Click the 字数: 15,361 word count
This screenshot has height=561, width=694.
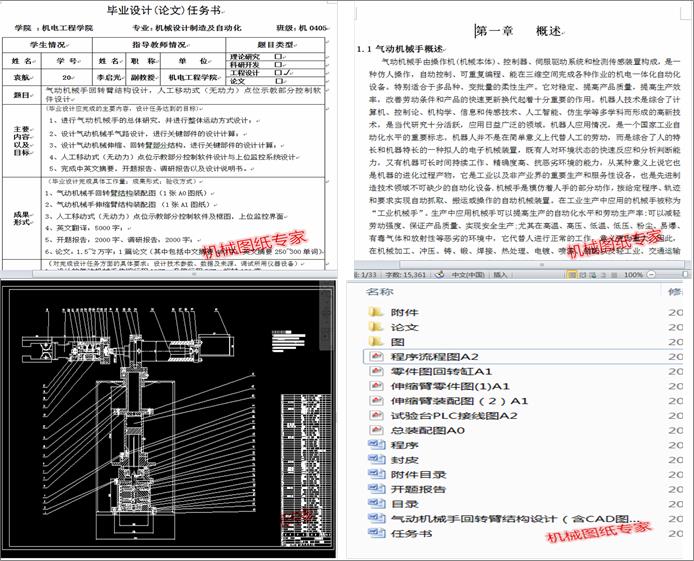coord(405,275)
